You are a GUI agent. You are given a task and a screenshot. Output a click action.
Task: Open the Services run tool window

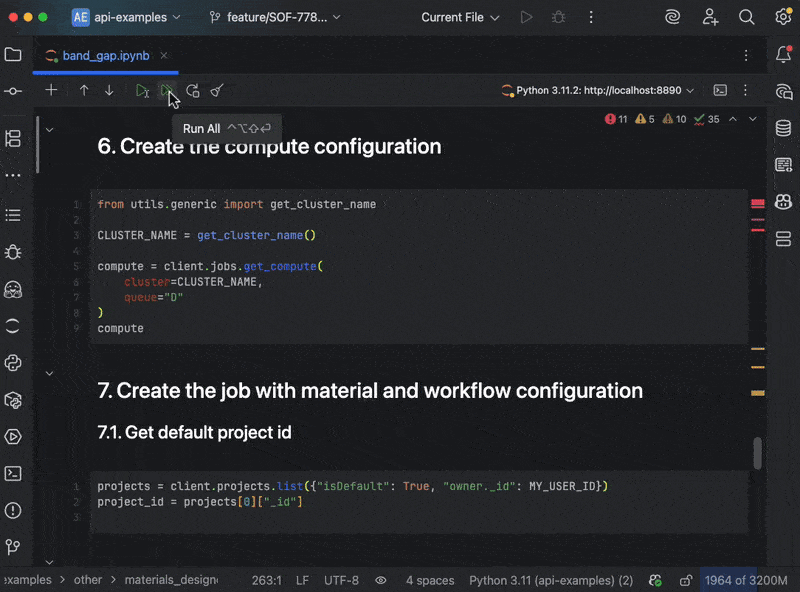(x=13, y=437)
